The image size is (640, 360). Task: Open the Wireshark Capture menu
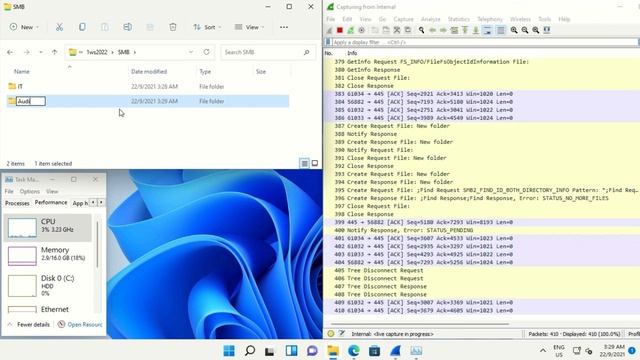pos(403,19)
